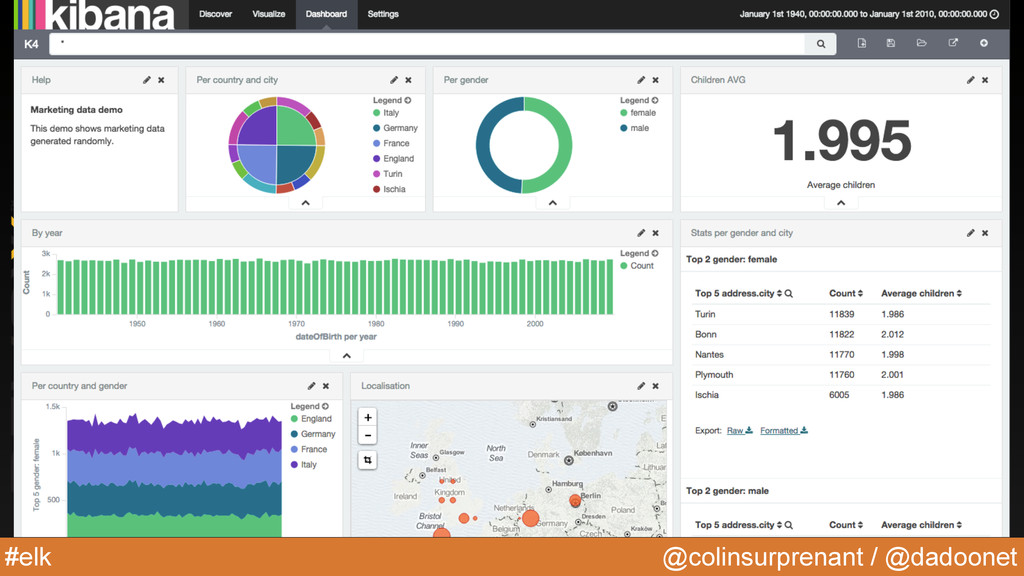Click the search magnifier button
Screen dimensions: 1024x576
pos(821,44)
